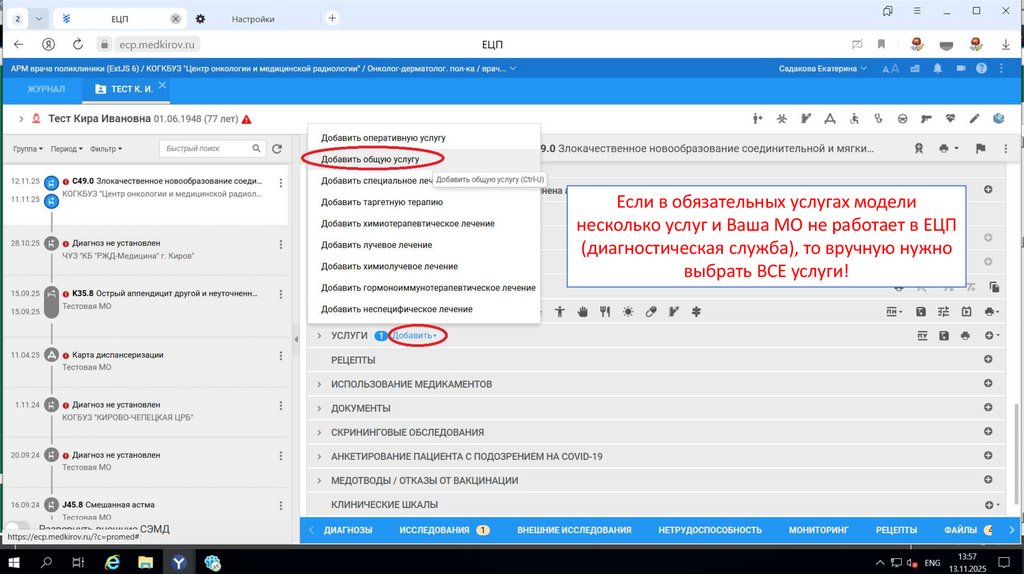Click plus icon on 'Рецепты' row

(x=989, y=359)
